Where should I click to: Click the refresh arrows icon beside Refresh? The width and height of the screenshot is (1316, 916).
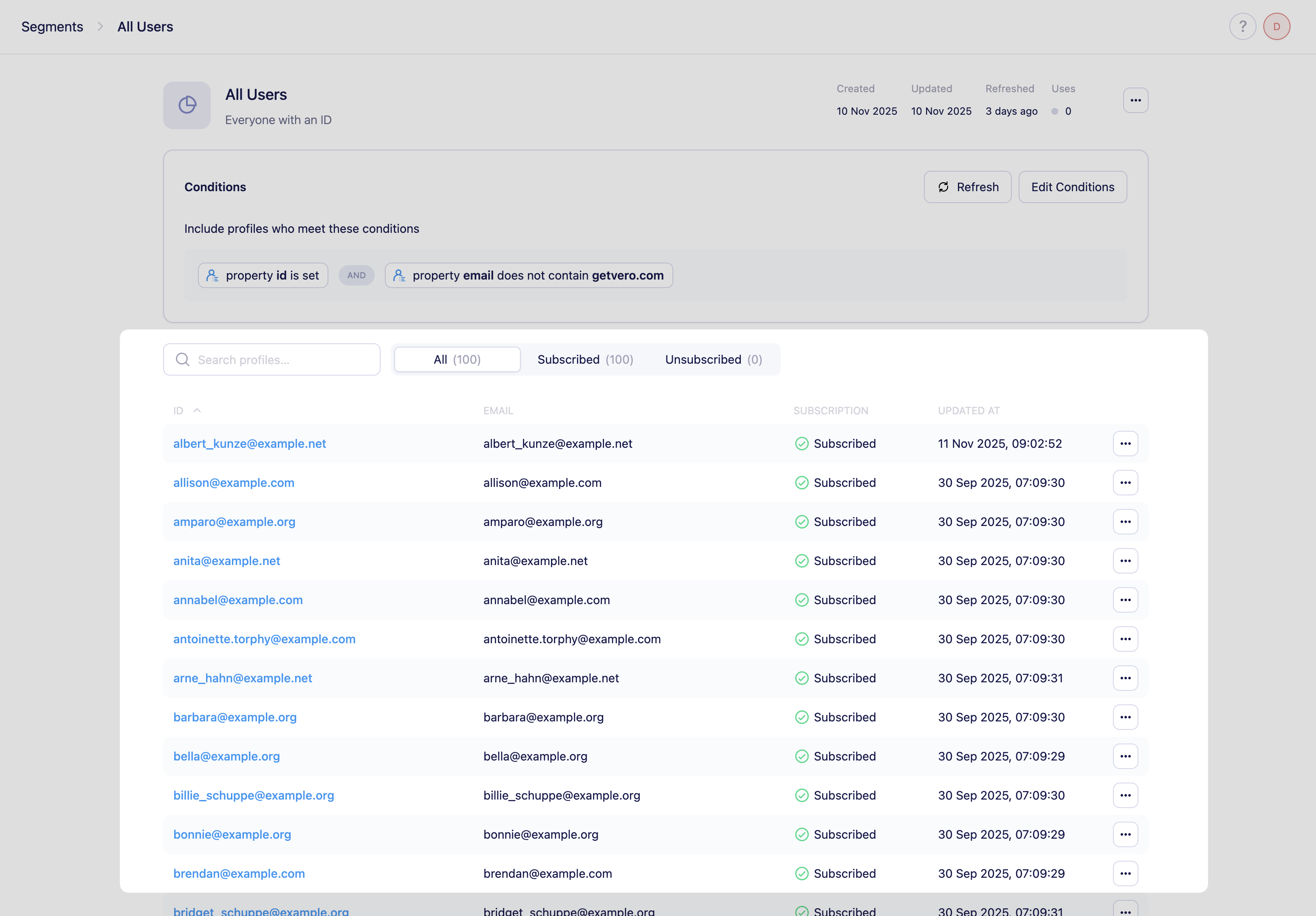pos(944,187)
